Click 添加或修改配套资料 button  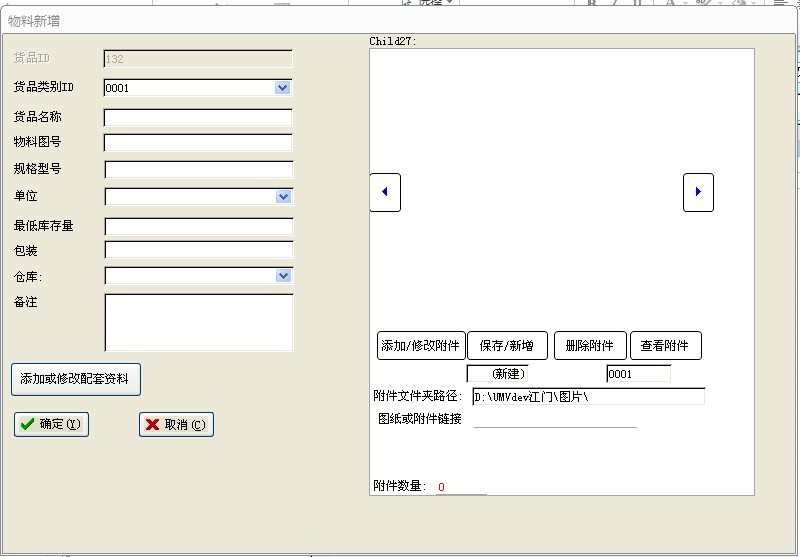tap(76, 379)
